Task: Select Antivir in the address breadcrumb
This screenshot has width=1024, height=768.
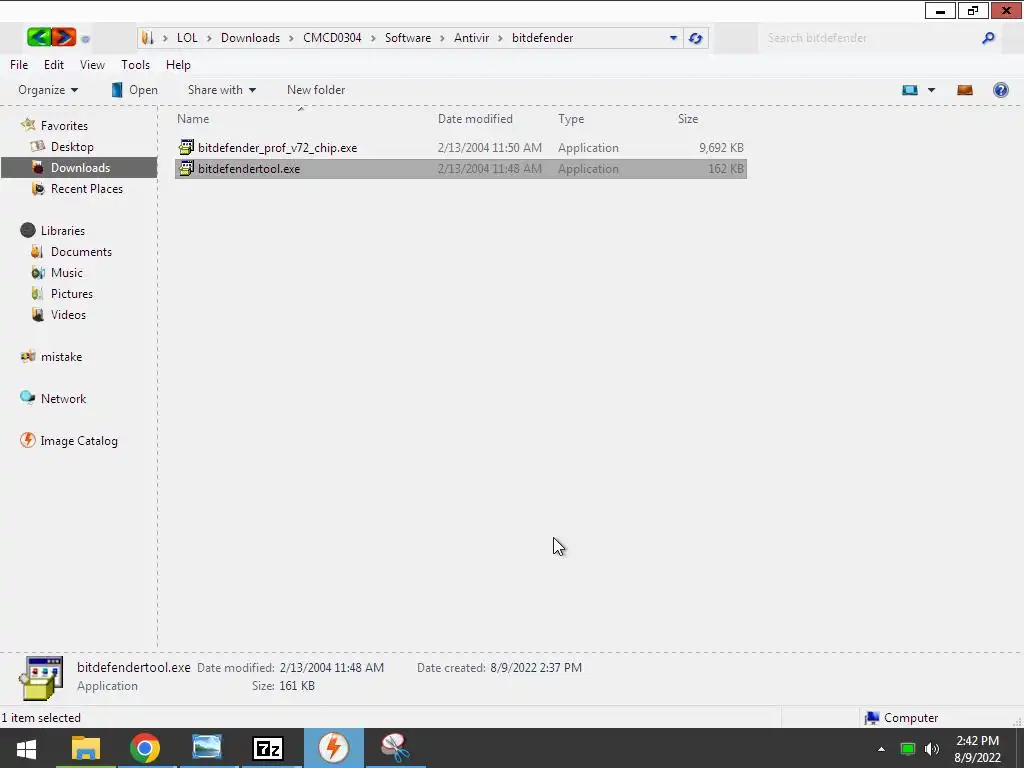Action: 472,38
